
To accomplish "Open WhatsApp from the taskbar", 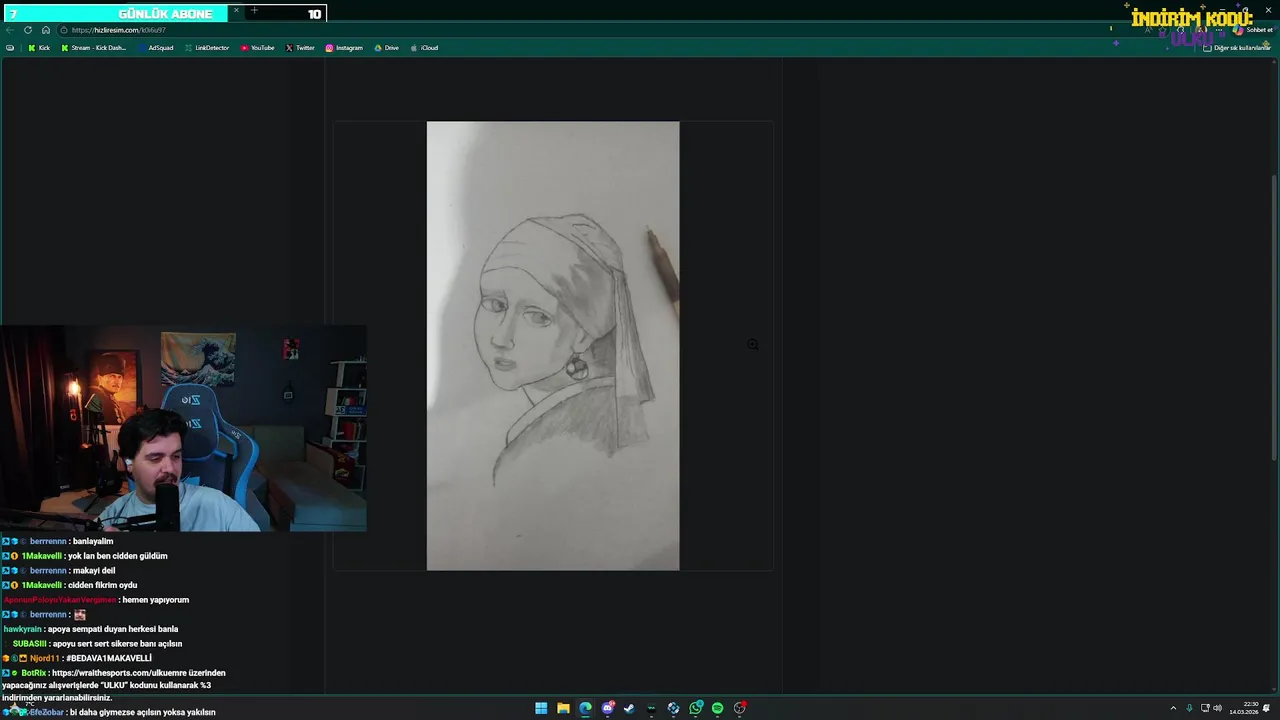I will coord(695,708).
